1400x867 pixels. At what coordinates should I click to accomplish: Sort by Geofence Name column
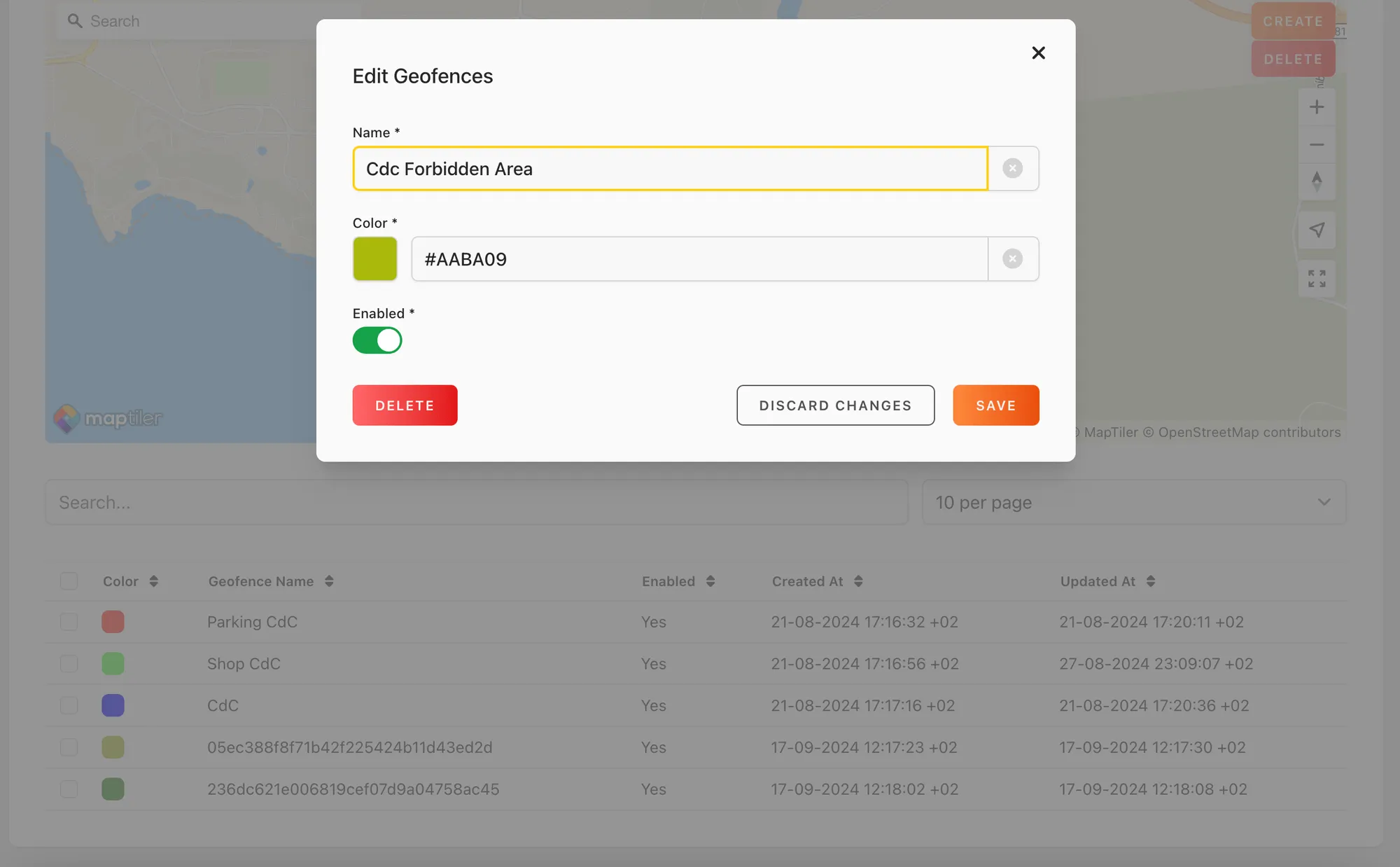click(271, 581)
